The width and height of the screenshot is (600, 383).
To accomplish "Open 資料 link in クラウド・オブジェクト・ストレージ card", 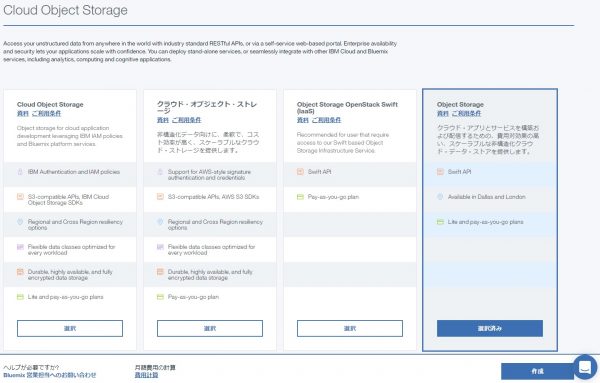I will tap(163, 120).
